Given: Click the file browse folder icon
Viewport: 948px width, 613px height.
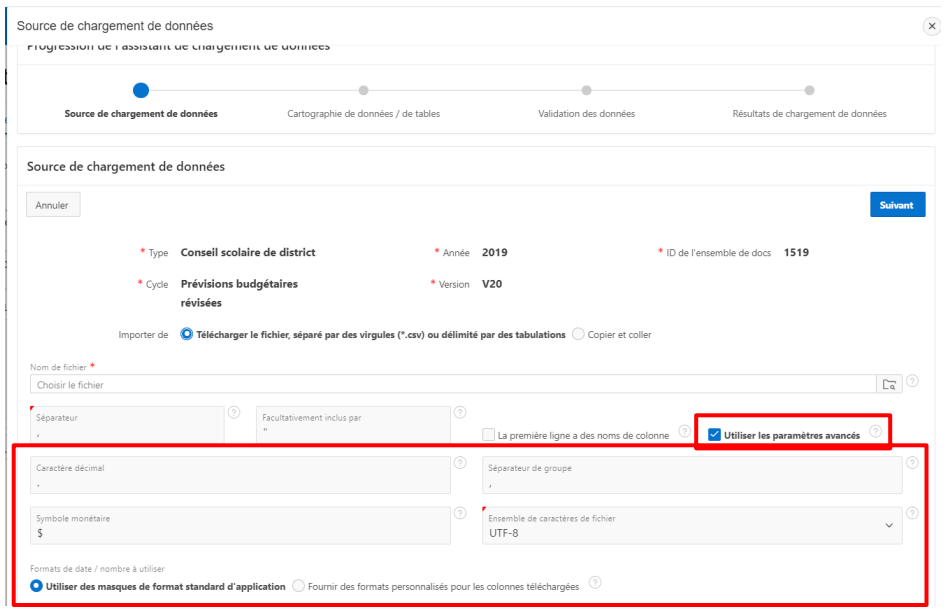Looking at the screenshot, I should (x=889, y=384).
